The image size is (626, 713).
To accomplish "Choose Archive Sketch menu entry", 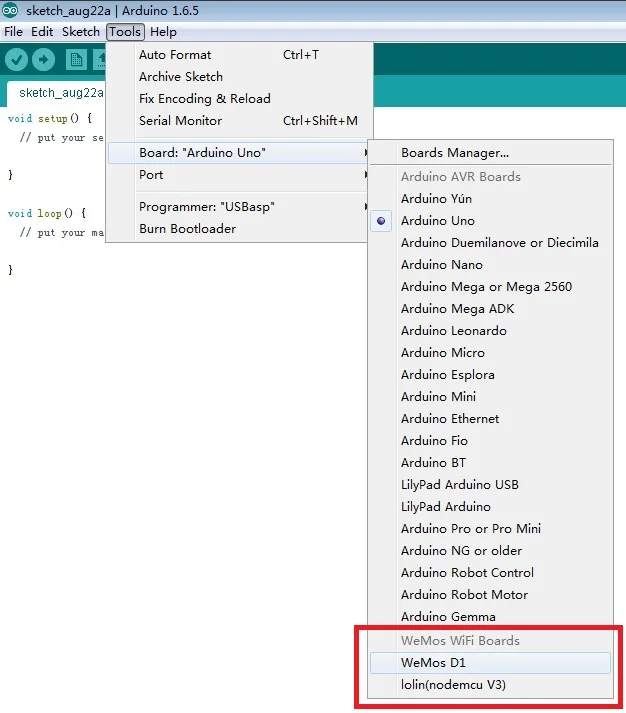I will point(240,77).
